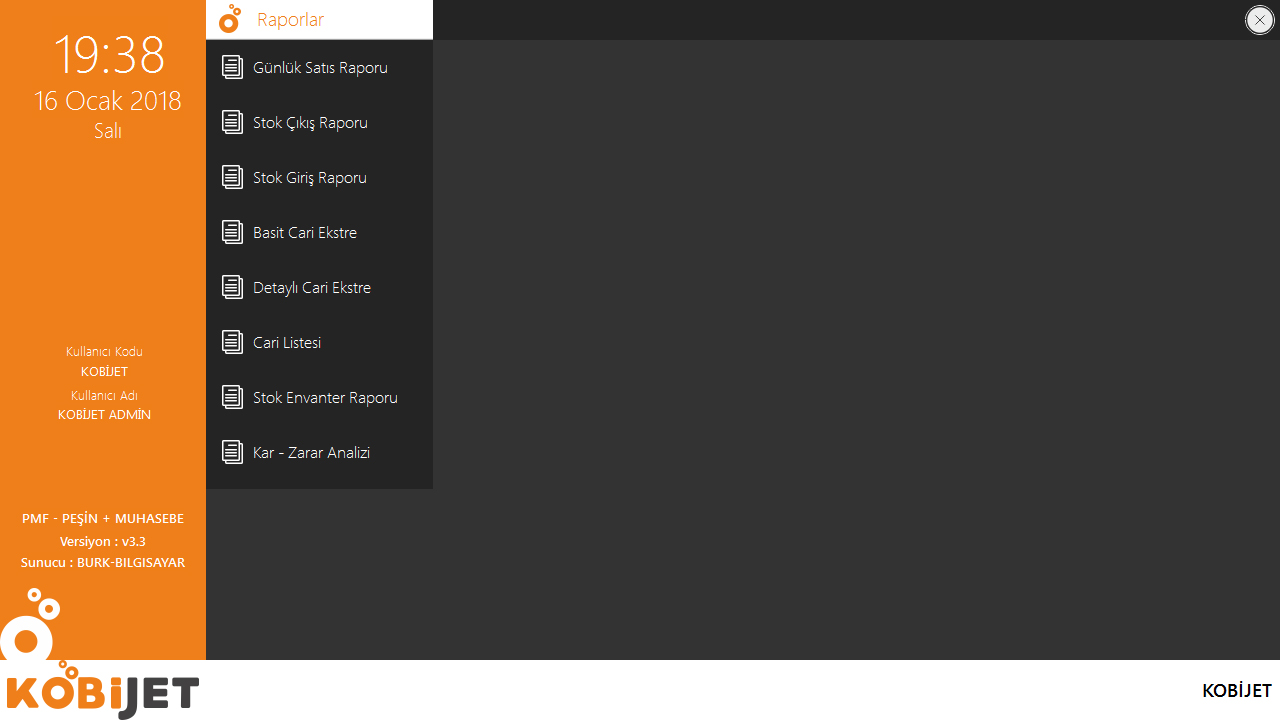Click the weekday text Salı

(x=108, y=131)
